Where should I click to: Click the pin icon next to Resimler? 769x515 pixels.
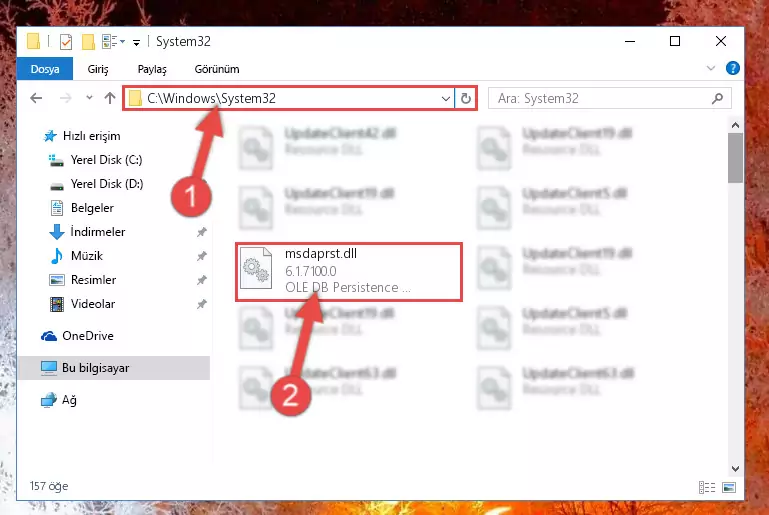pyautogui.click(x=202, y=280)
